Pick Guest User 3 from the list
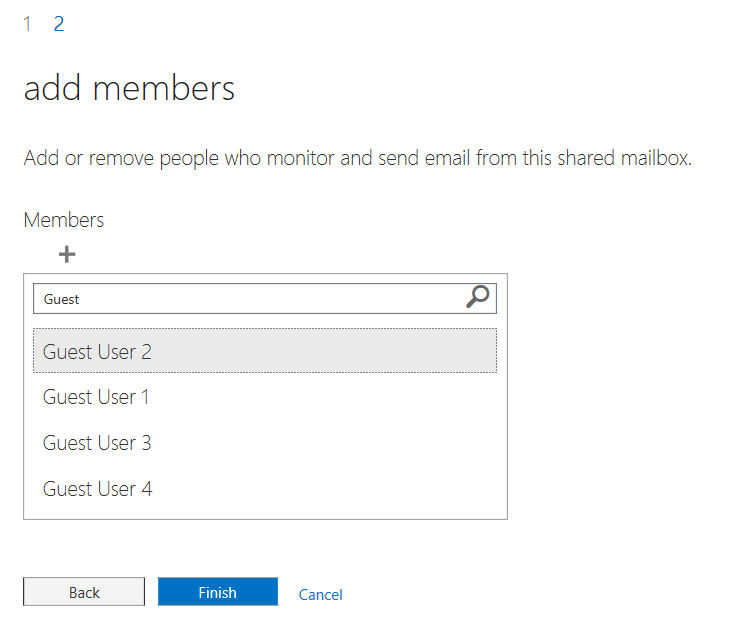 click(x=265, y=443)
